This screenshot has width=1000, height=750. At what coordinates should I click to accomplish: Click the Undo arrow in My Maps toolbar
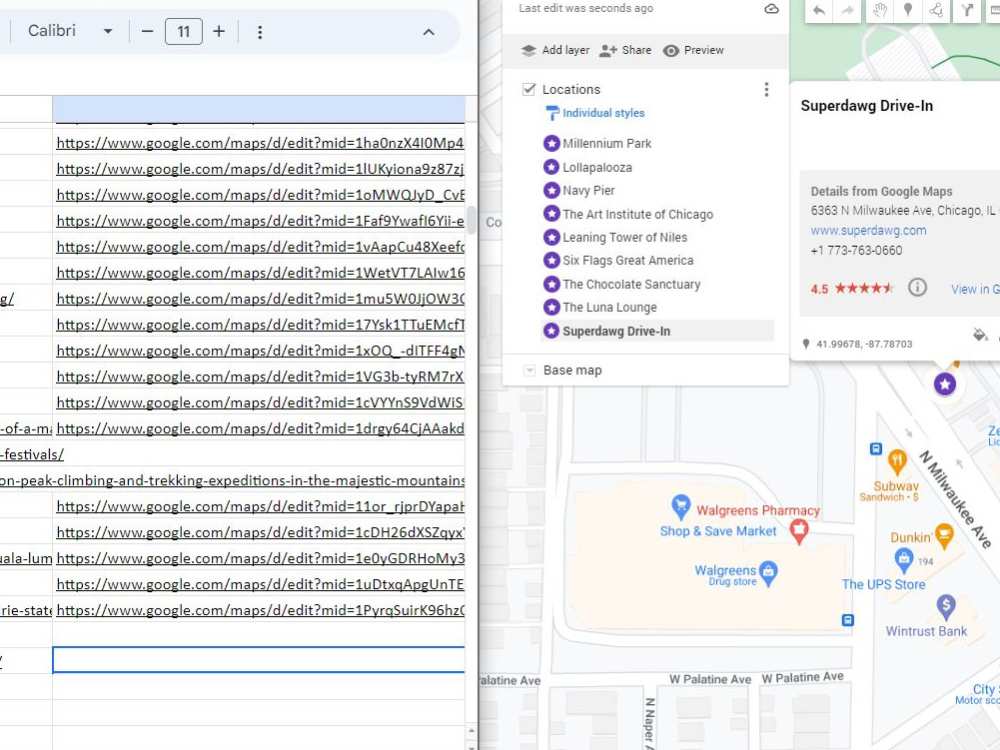point(820,10)
